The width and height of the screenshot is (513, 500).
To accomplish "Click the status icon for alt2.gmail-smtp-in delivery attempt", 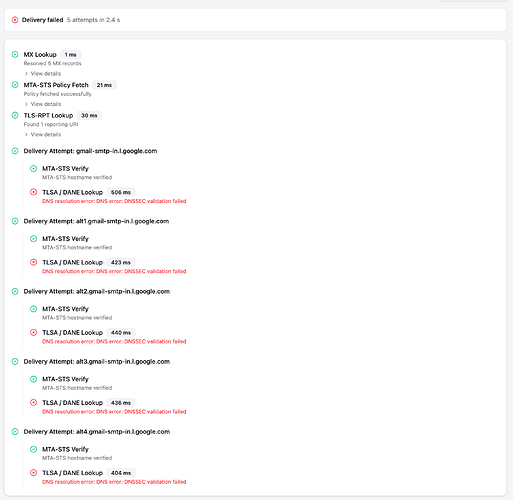I will point(15,291).
